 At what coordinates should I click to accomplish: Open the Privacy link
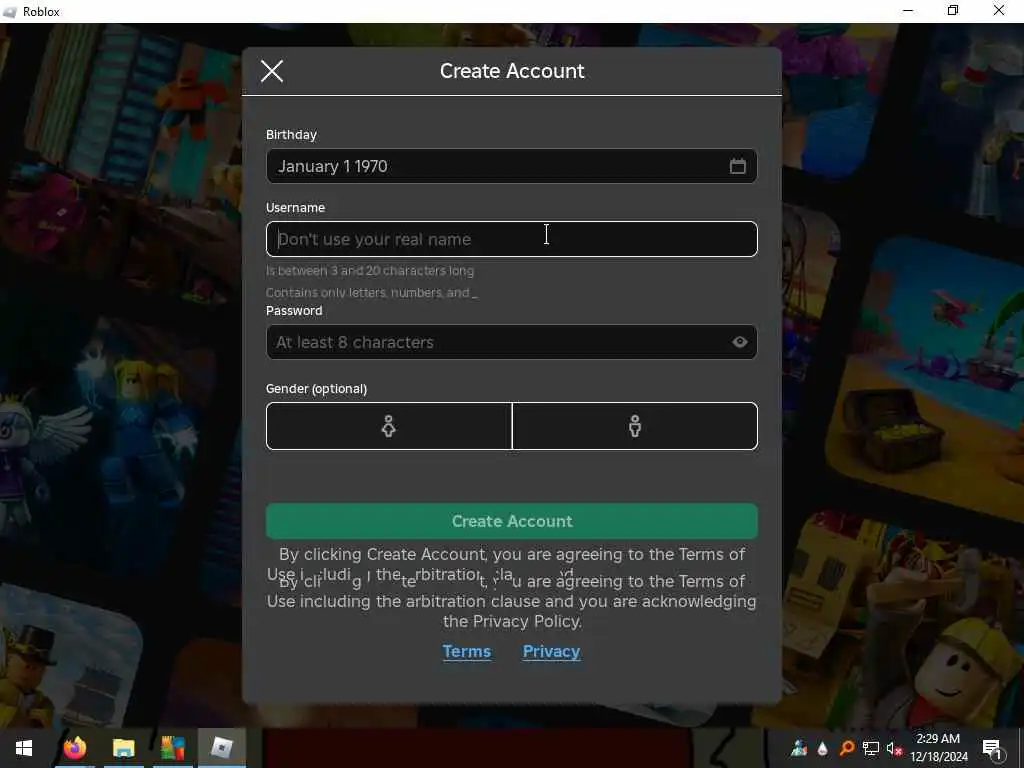551,651
